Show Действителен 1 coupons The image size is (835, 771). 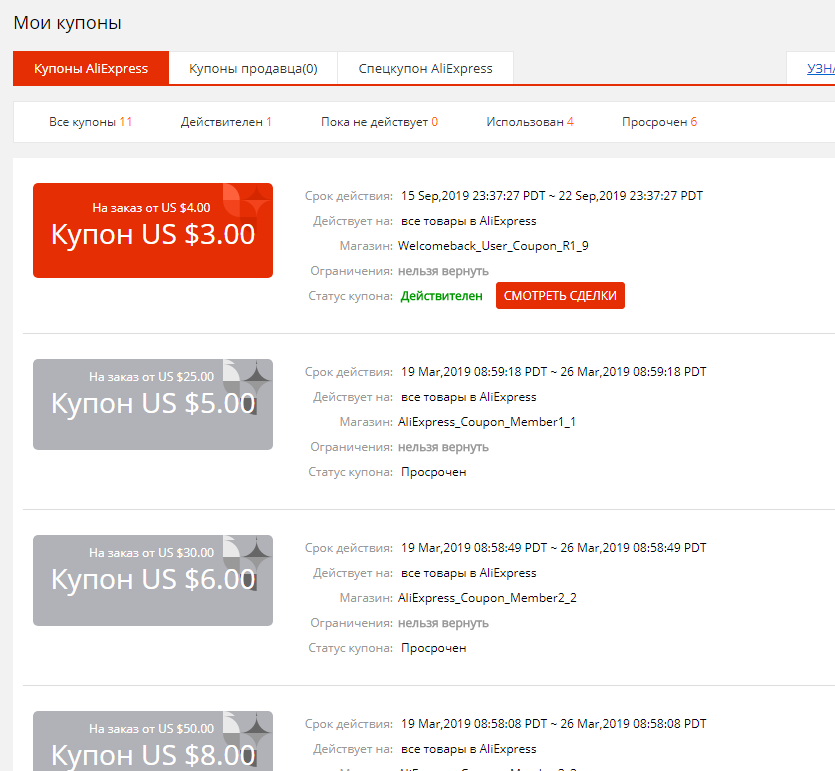[x=226, y=122]
